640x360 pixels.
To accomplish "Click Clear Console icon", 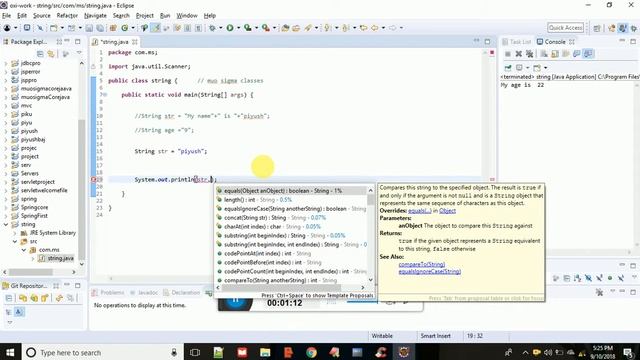I will pos(544,54).
